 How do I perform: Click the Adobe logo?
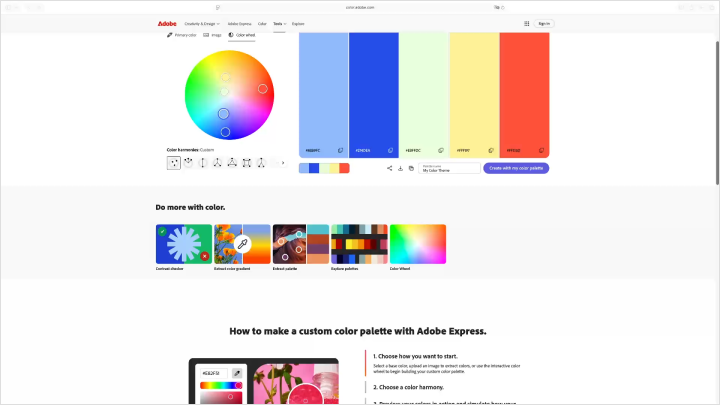click(167, 23)
